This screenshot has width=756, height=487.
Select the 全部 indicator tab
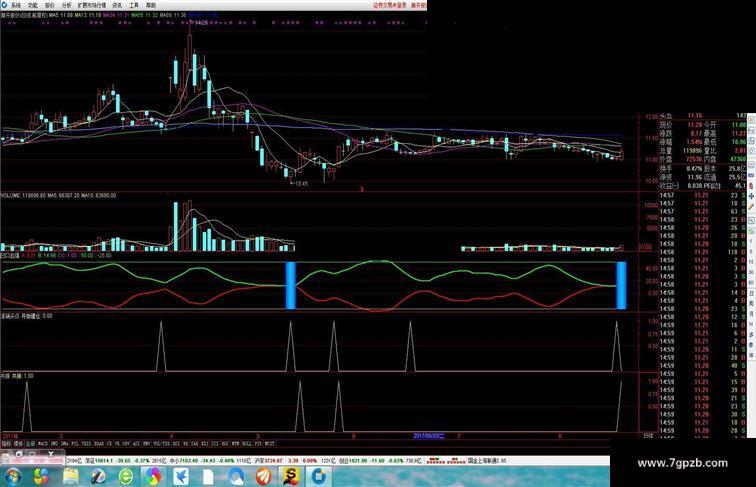(30, 443)
